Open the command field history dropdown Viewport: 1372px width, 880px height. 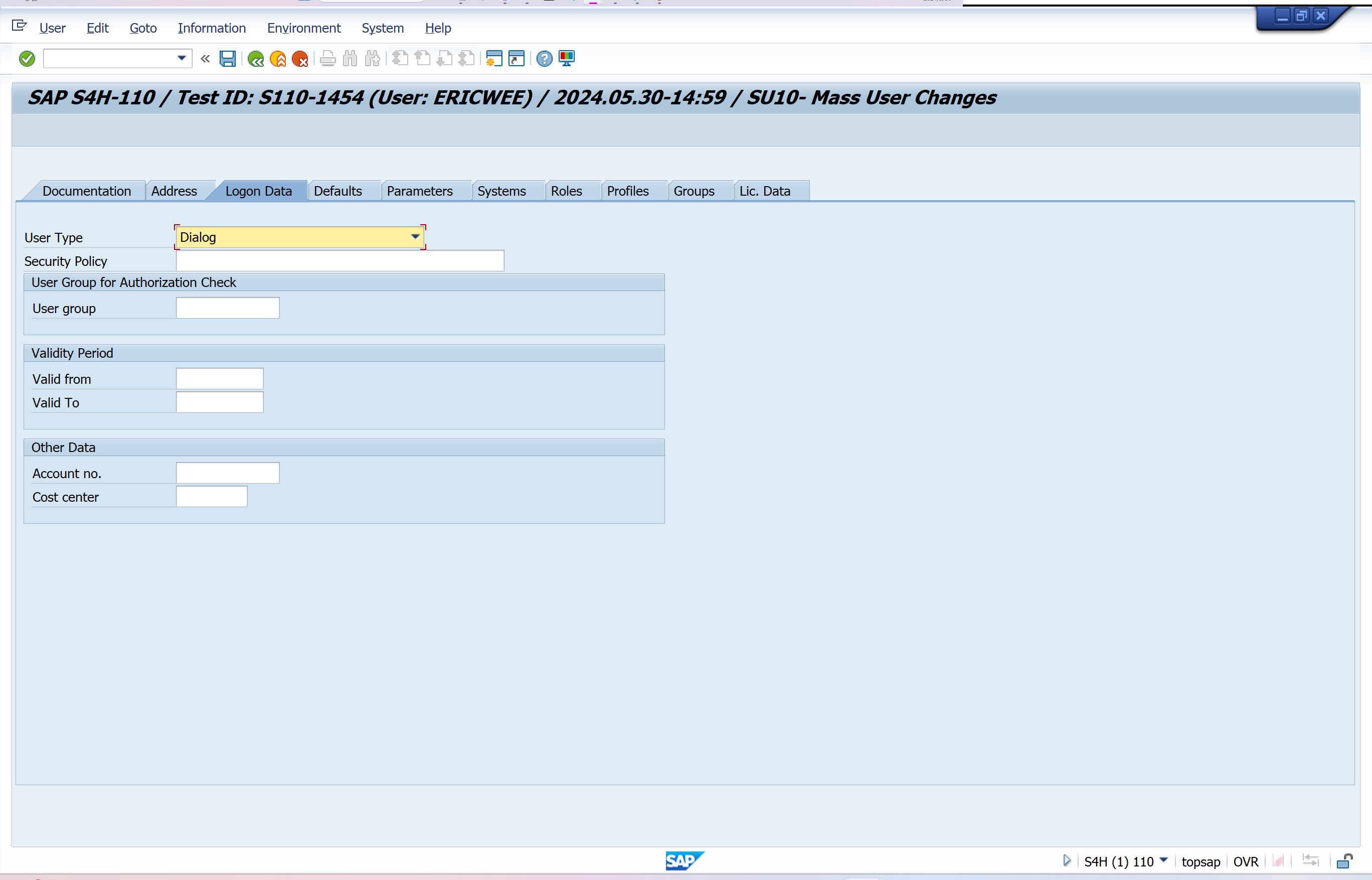[x=182, y=58]
